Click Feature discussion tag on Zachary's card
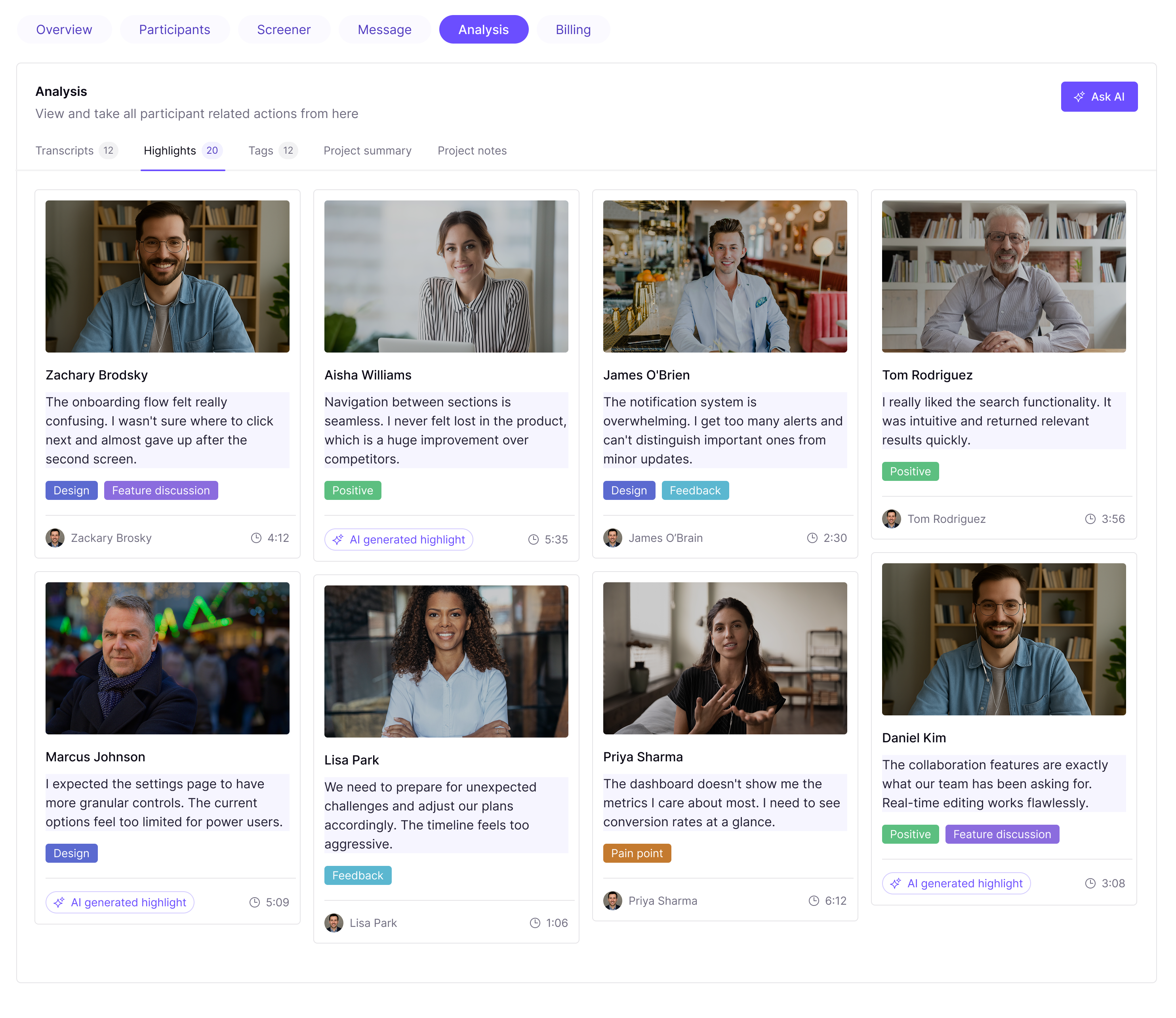Screen dimensions: 1176x1018 click(161, 490)
